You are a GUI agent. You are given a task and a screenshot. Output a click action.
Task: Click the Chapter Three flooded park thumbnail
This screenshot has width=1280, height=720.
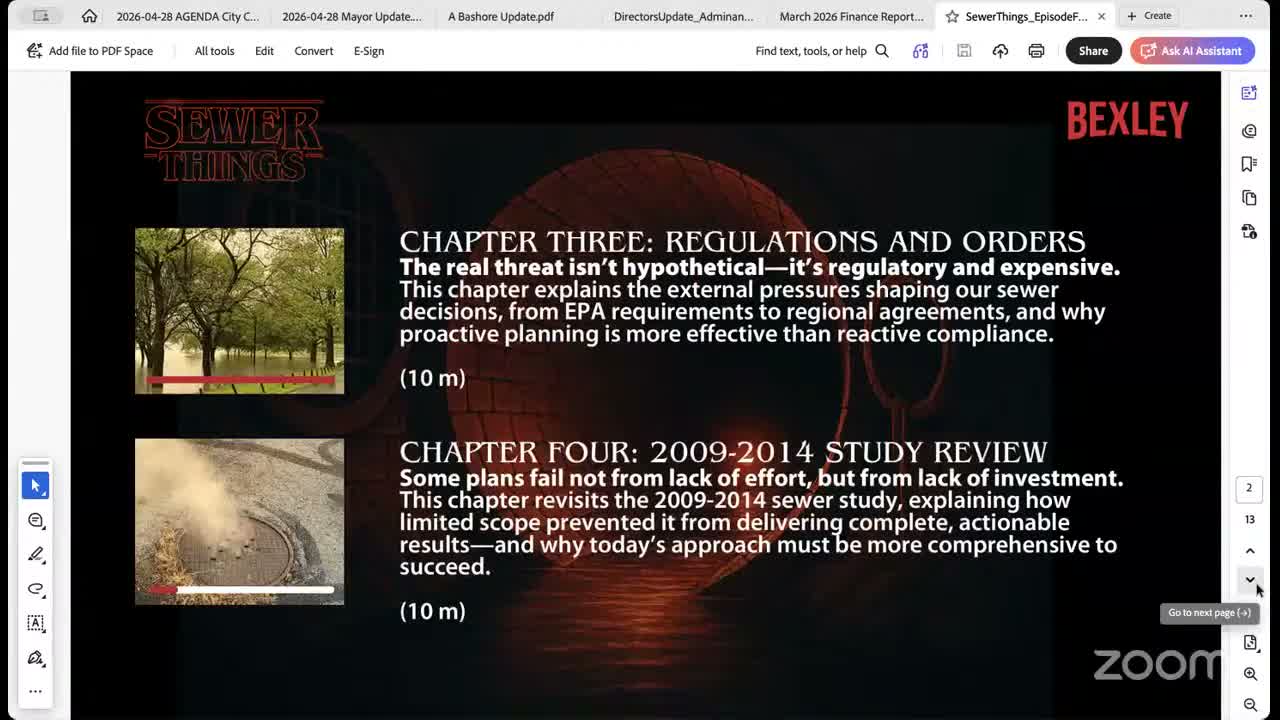(x=239, y=311)
